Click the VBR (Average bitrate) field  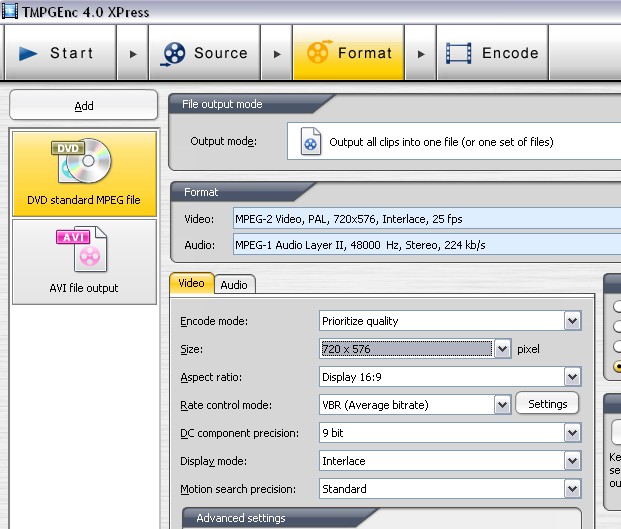coord(415,405)
